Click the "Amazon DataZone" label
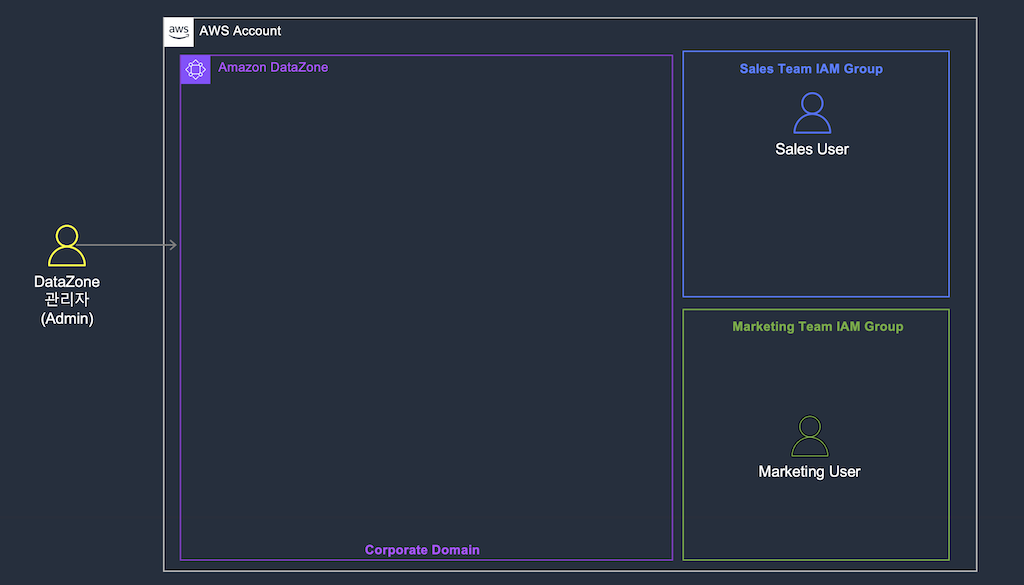1024x585 pixels. point(273,67)
